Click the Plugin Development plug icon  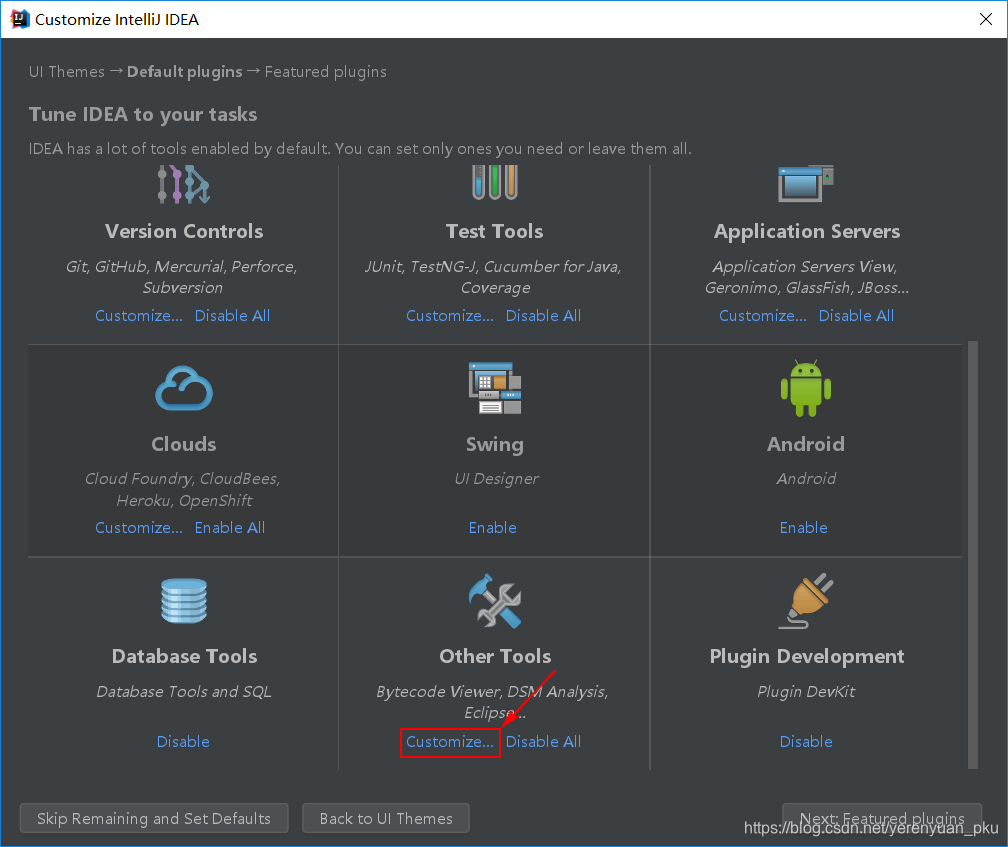click(x=806, y=601)
